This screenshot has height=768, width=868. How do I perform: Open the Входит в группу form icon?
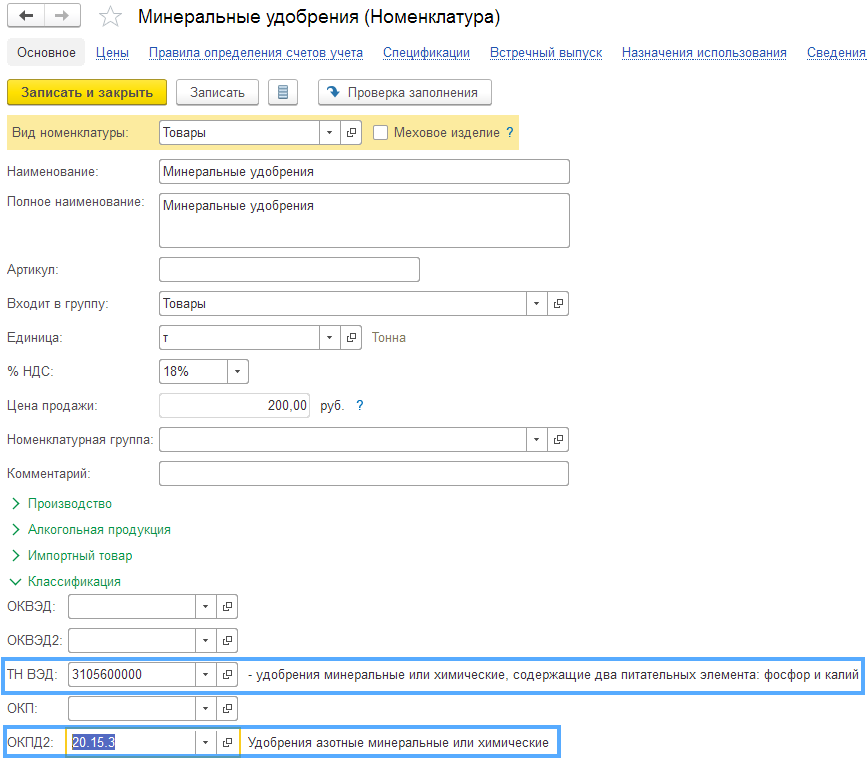pos(559,304)
